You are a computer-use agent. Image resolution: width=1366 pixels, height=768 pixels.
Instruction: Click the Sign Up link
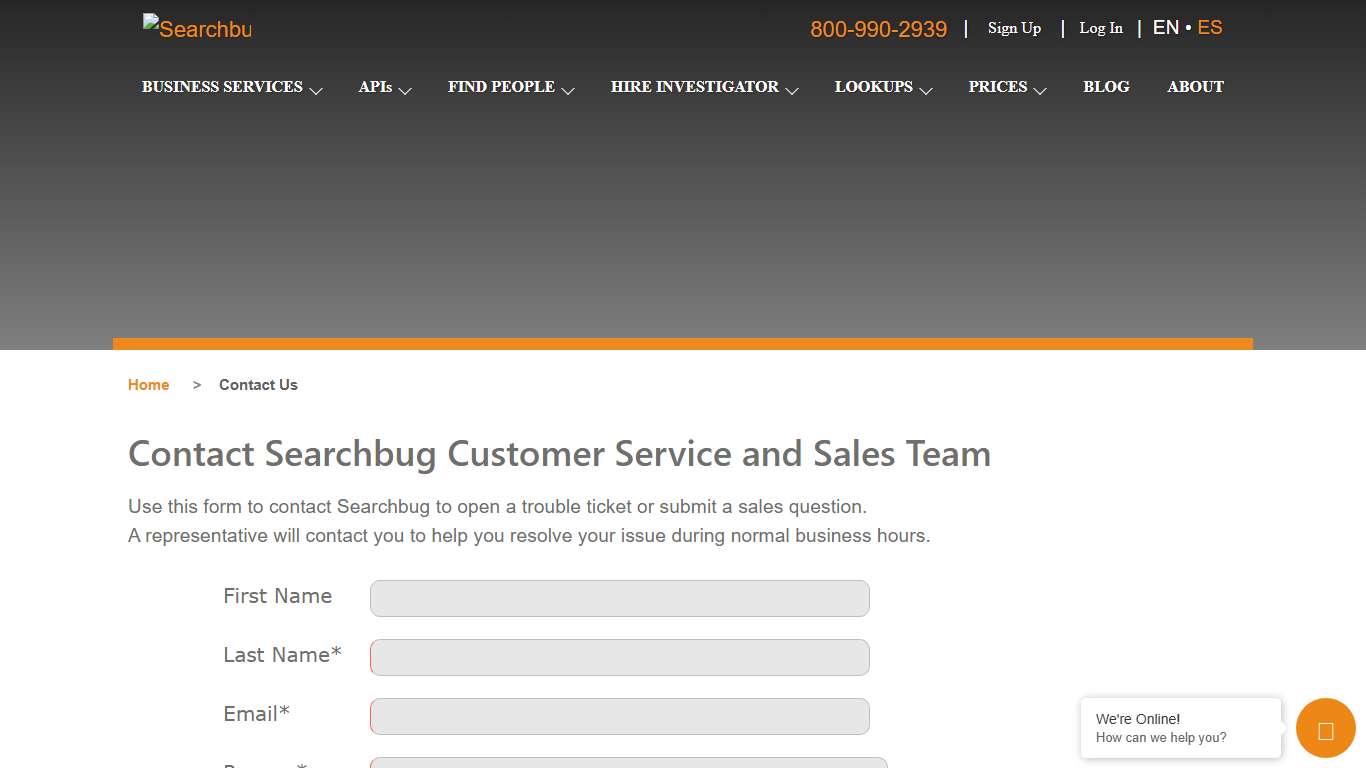click(x=1014, y=28)
